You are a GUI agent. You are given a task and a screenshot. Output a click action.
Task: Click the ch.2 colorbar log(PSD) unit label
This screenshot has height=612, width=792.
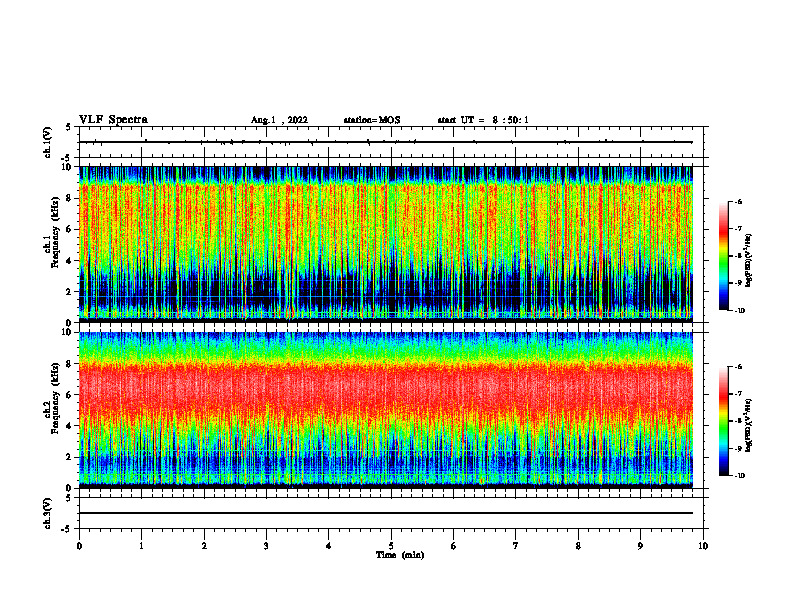pyautogui.click(x=749, y=425)
